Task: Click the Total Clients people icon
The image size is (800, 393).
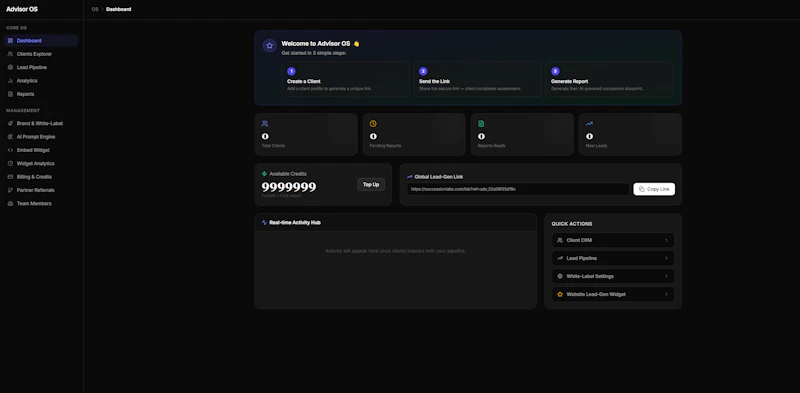Action: tap(265, 124)
